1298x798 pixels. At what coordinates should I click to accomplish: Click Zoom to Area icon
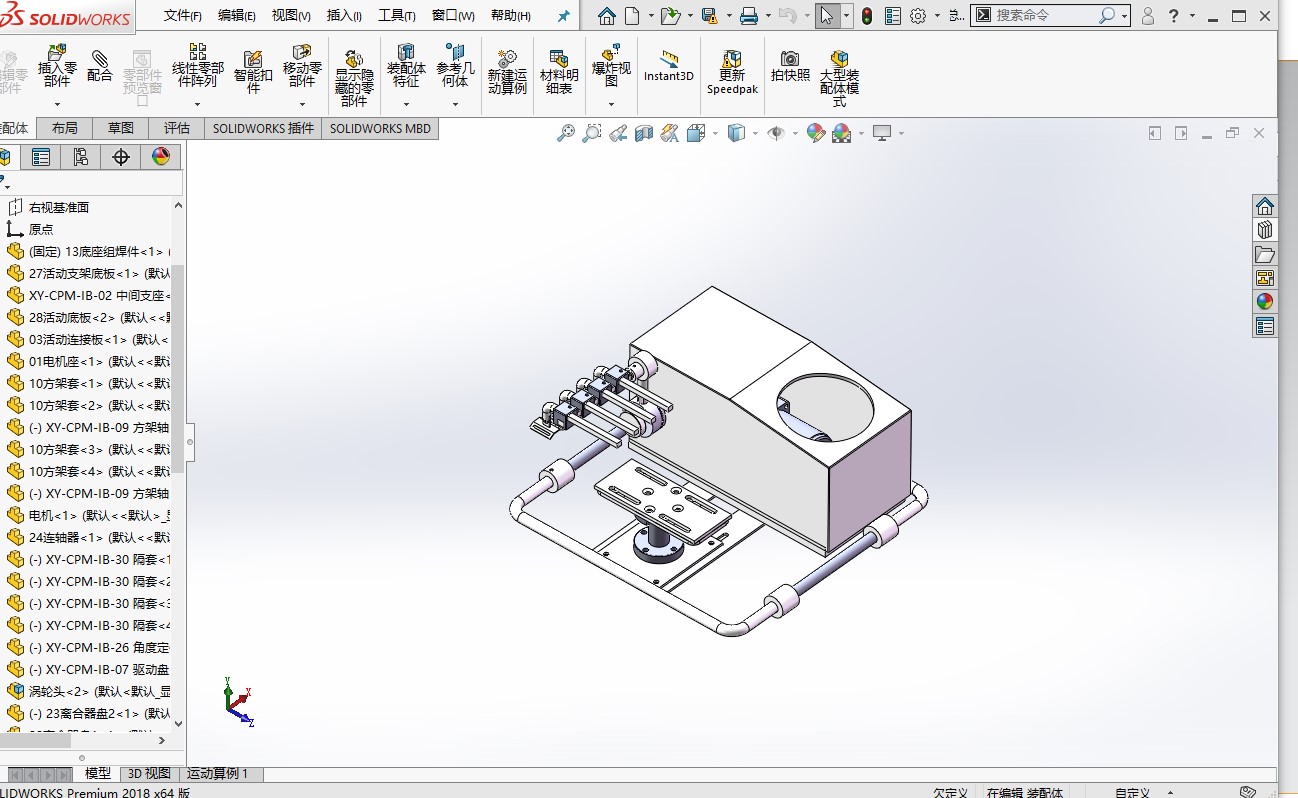click(x=592, y=133)
